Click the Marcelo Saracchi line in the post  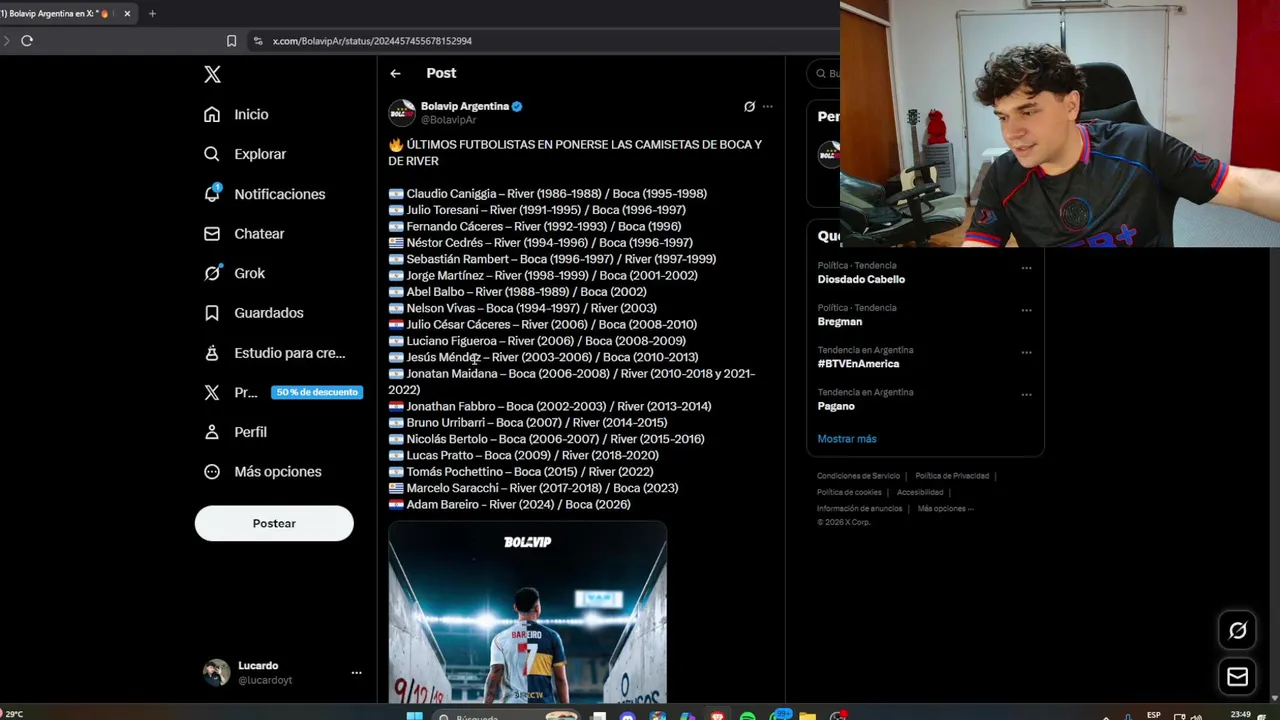[x=534, y=488]
